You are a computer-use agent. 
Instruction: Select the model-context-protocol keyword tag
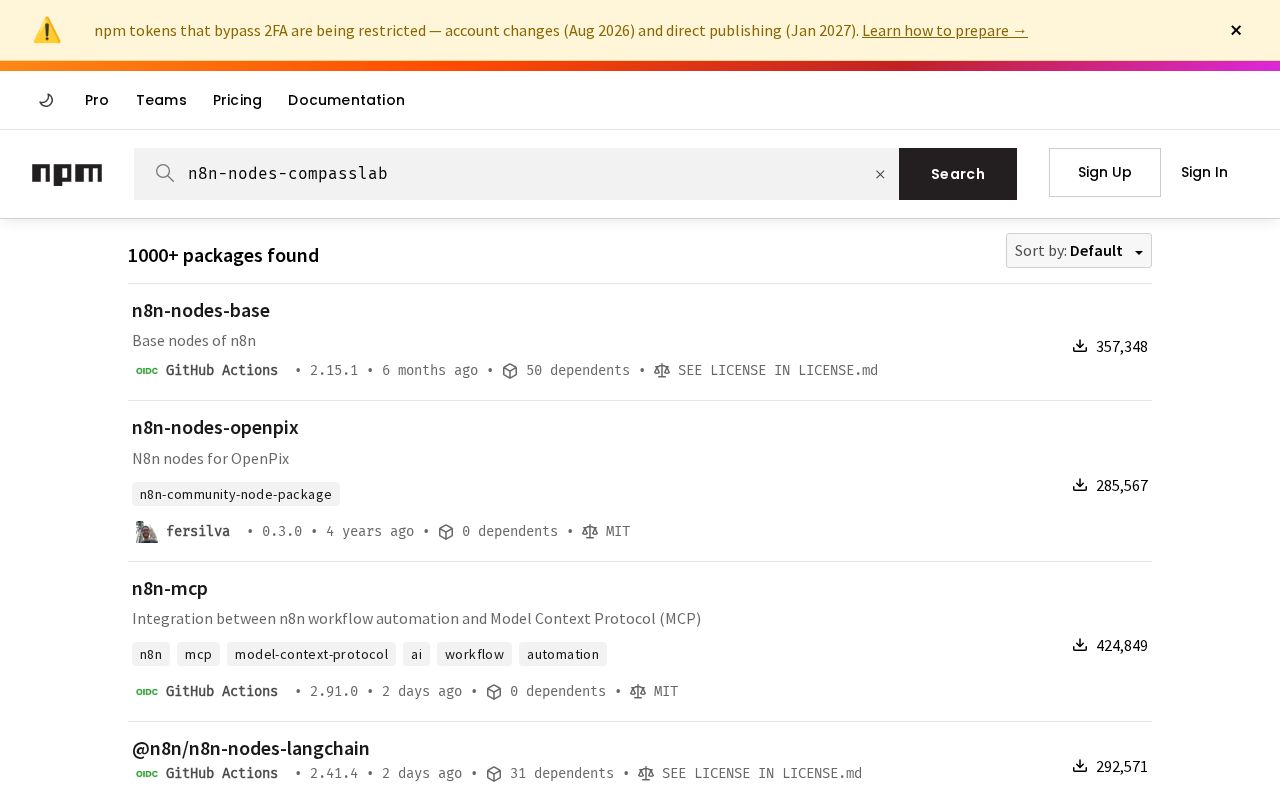click(x=311, y=654)
